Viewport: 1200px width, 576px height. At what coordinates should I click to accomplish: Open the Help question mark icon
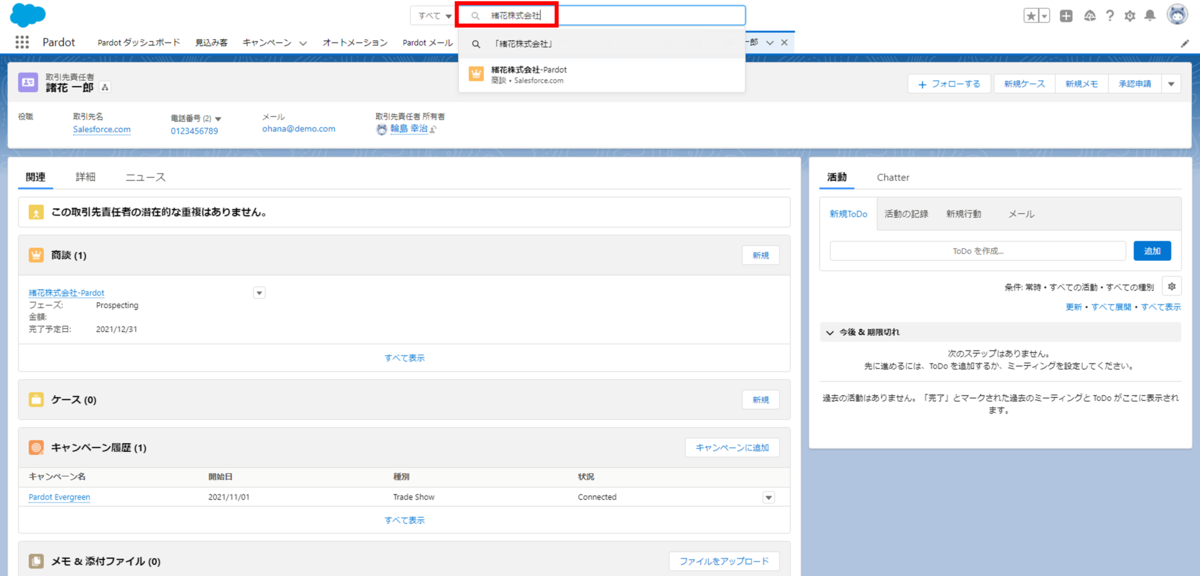click(x=1110, y=16)
